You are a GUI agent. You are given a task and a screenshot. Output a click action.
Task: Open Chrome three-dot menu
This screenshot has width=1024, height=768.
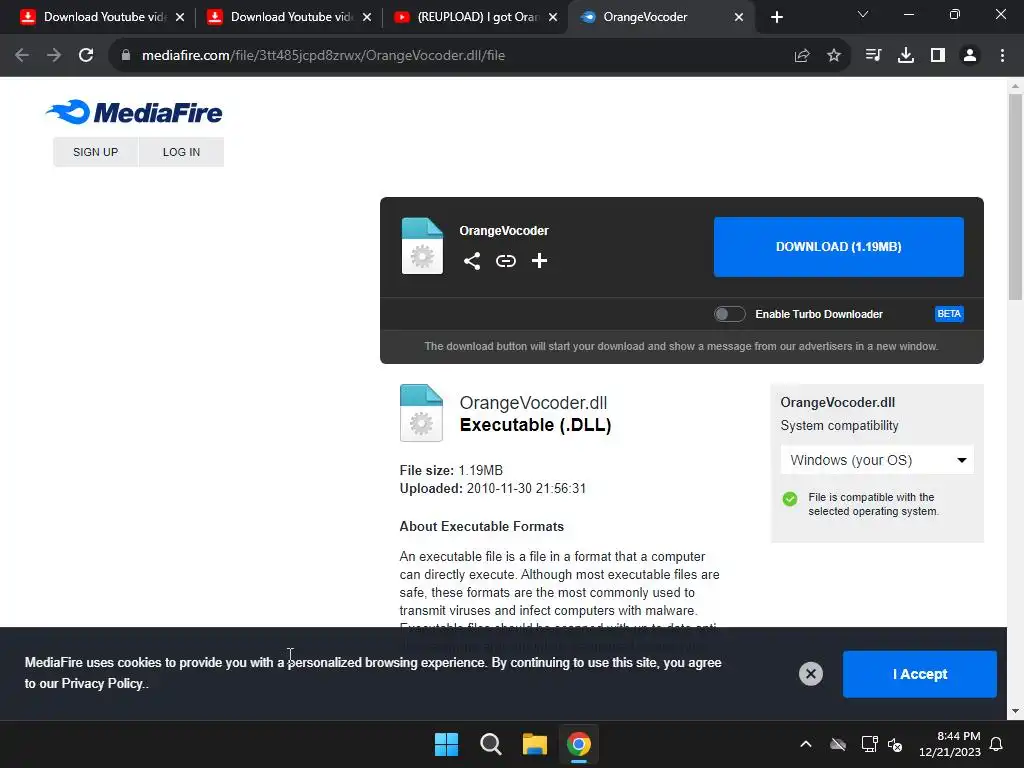point(1002,56)
